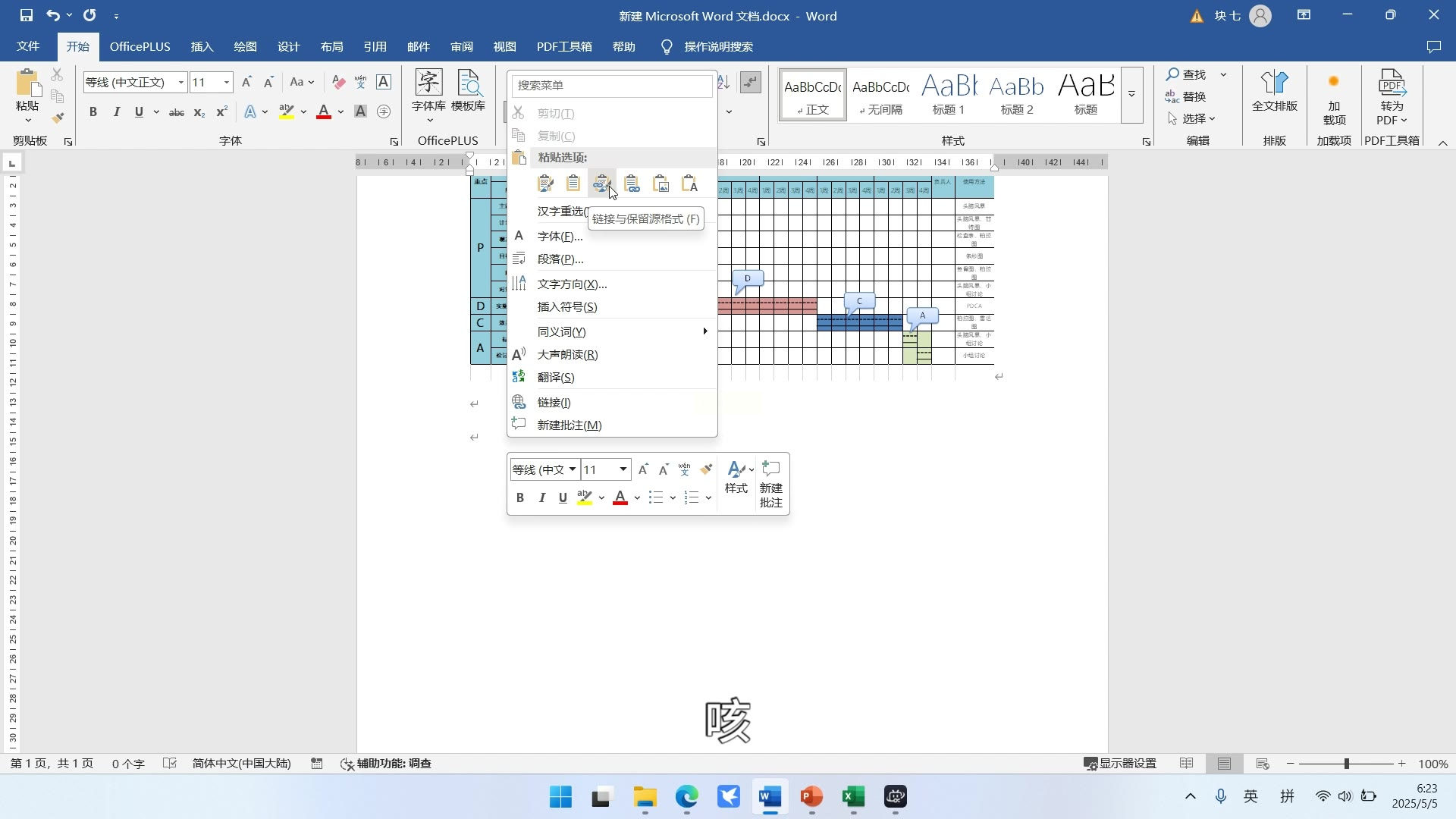Open the font size dropdown in the ribbon
Screen dimensions: 1456x819
coord(226,82)
